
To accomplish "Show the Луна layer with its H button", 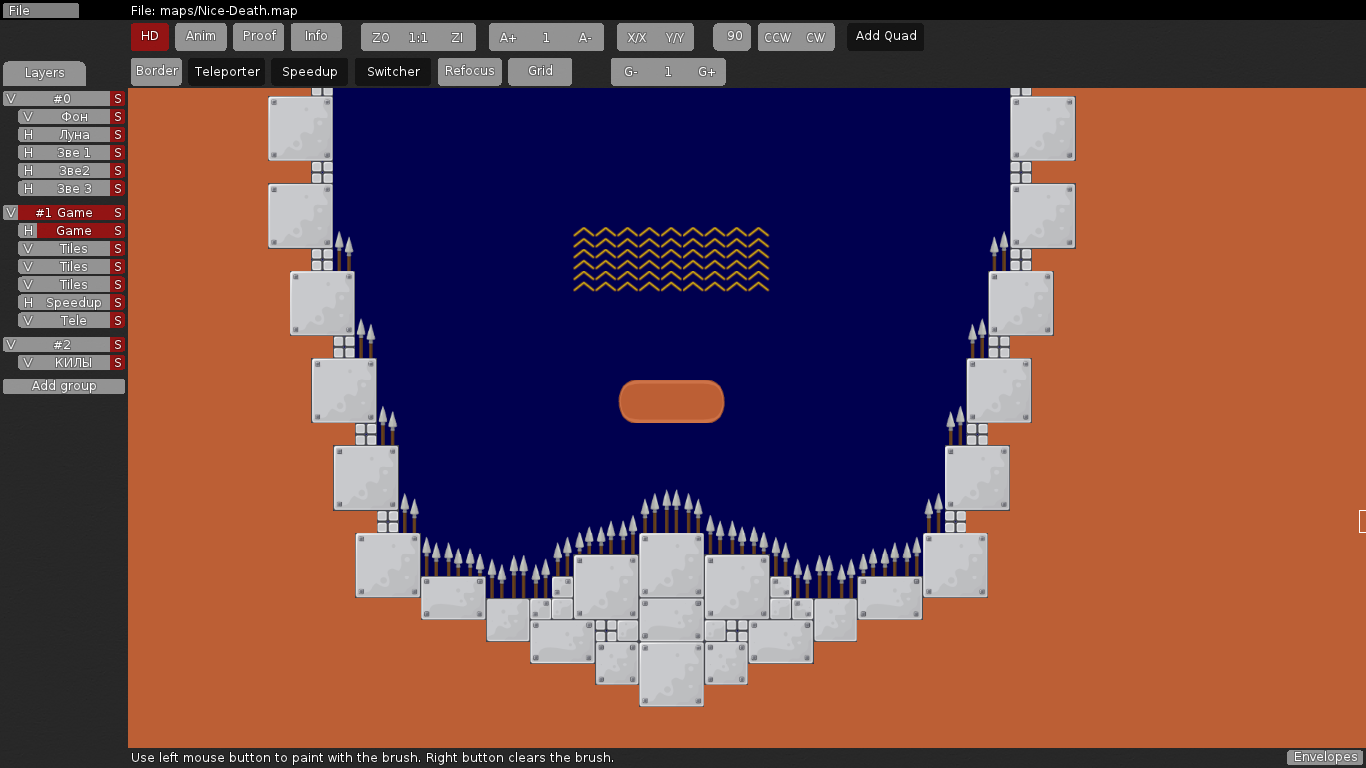I will click(28, 135).
